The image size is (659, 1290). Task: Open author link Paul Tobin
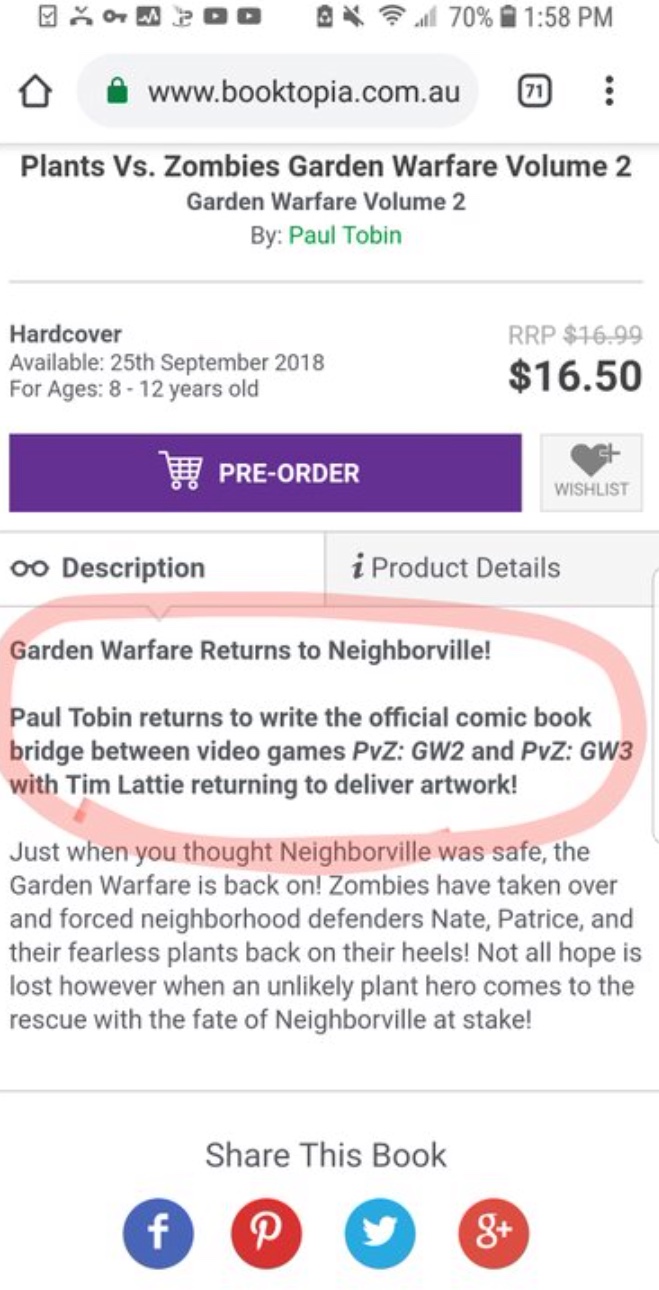coord(345,236)
